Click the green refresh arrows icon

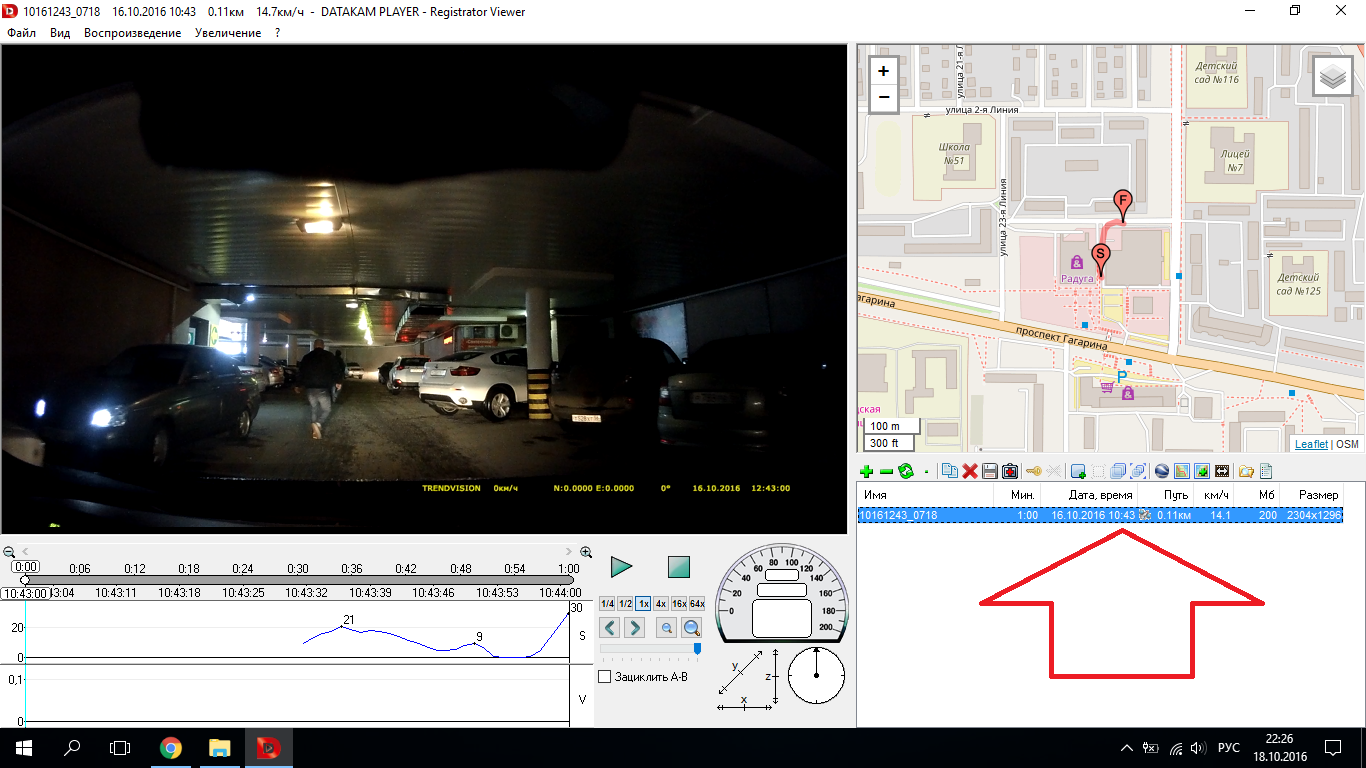[x=906, y=471]
